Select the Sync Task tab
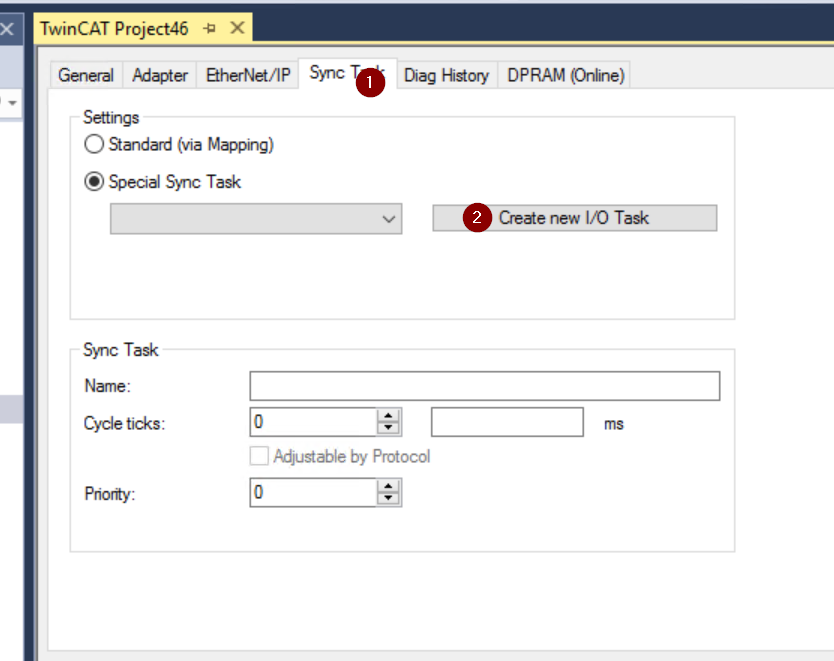Image resolution: width=834 pixels, height=661 pixels. (347, 73)
